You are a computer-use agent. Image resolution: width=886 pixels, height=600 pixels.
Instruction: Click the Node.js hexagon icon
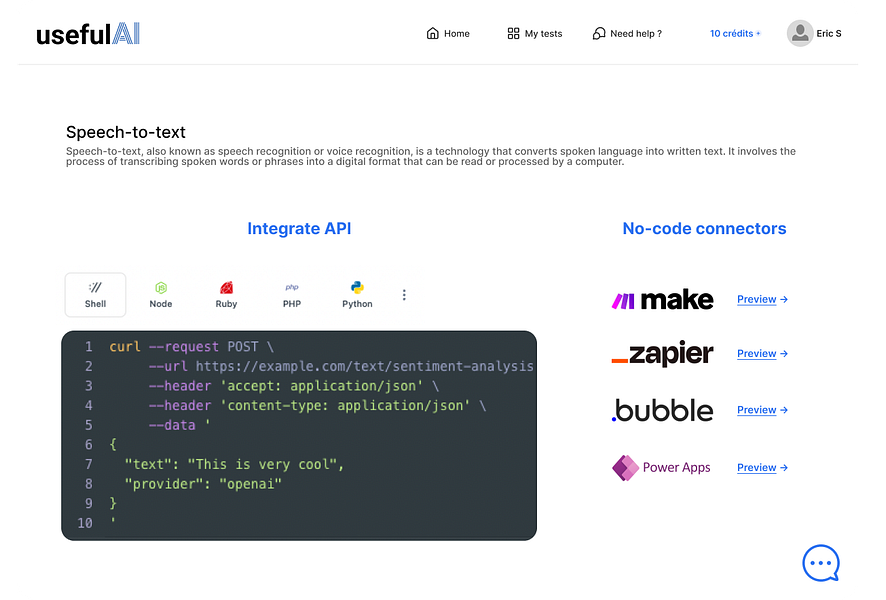click(x=161, y=288)
